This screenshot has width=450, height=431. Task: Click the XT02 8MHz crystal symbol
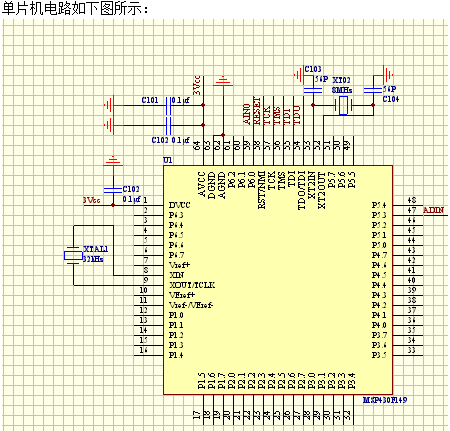point(343,105)
